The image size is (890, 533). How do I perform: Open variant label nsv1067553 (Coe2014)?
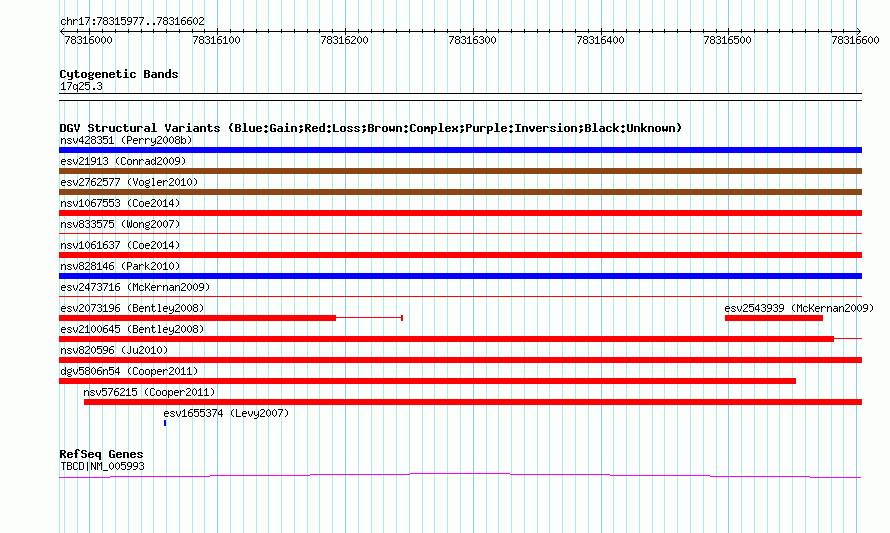click(x=120, y=203)
